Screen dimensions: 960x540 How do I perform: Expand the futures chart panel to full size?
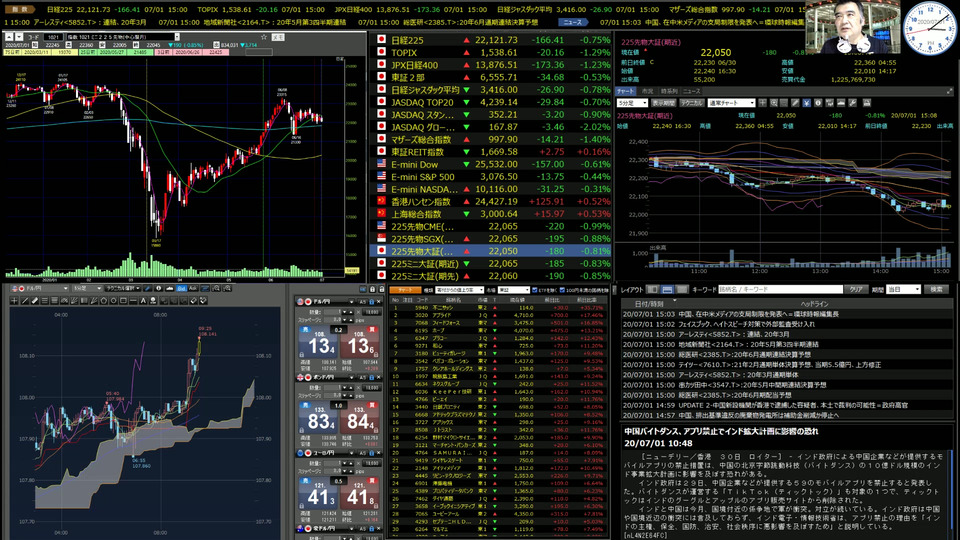click(x=950, y=91)
